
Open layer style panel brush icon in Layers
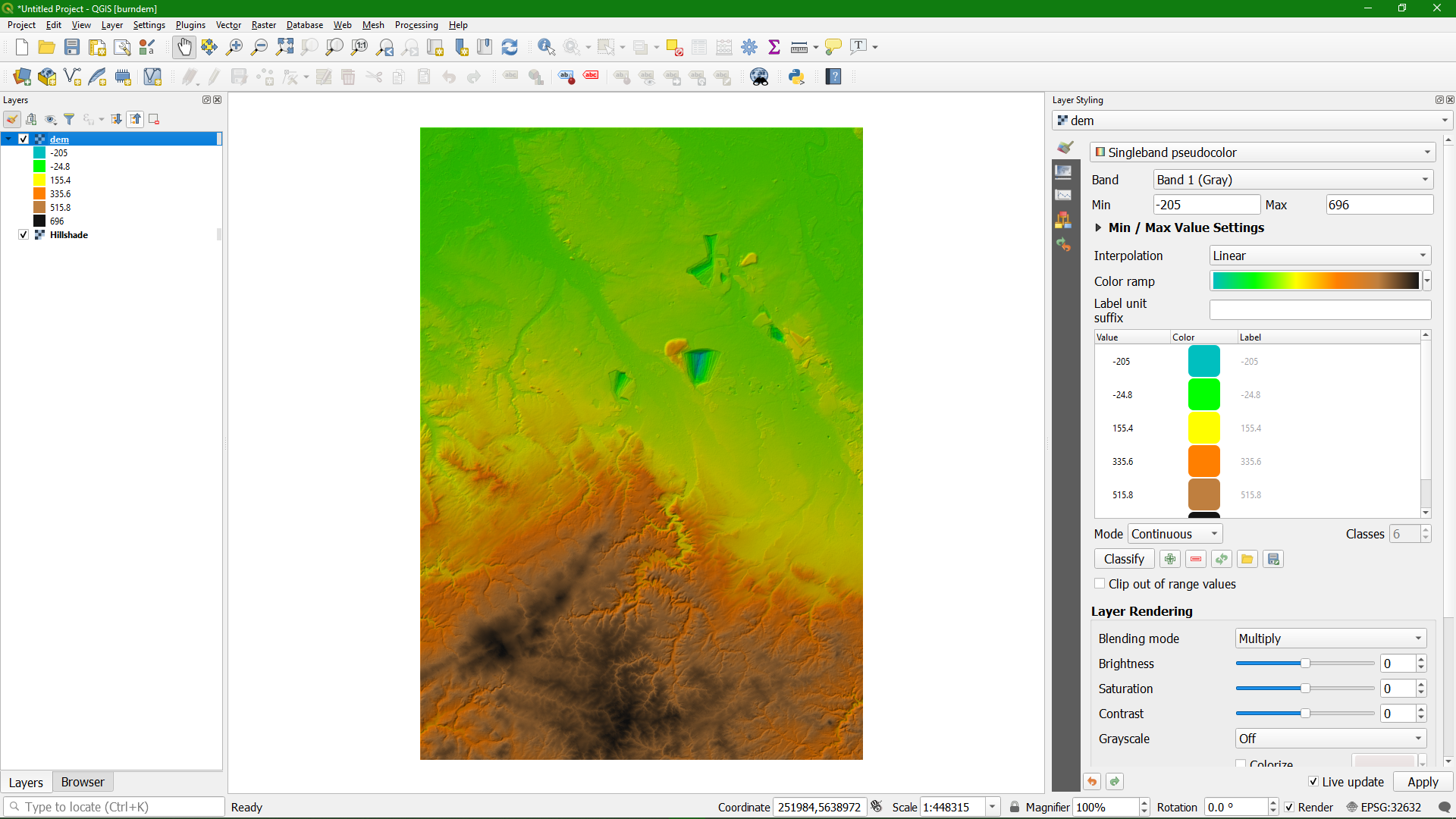tap(12, 119)
